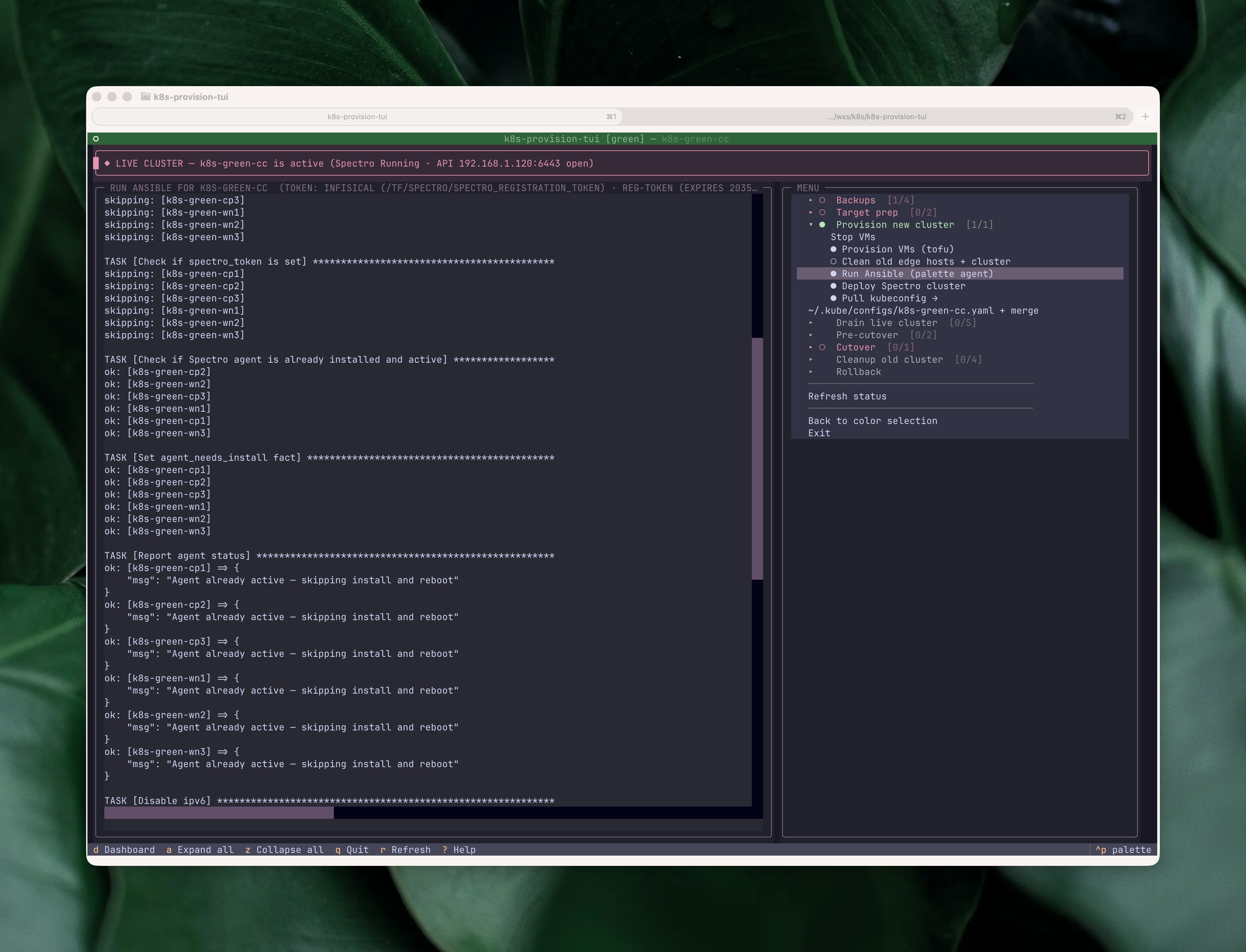Click the Provision VMs (tofu) bullet

point(834,249)
